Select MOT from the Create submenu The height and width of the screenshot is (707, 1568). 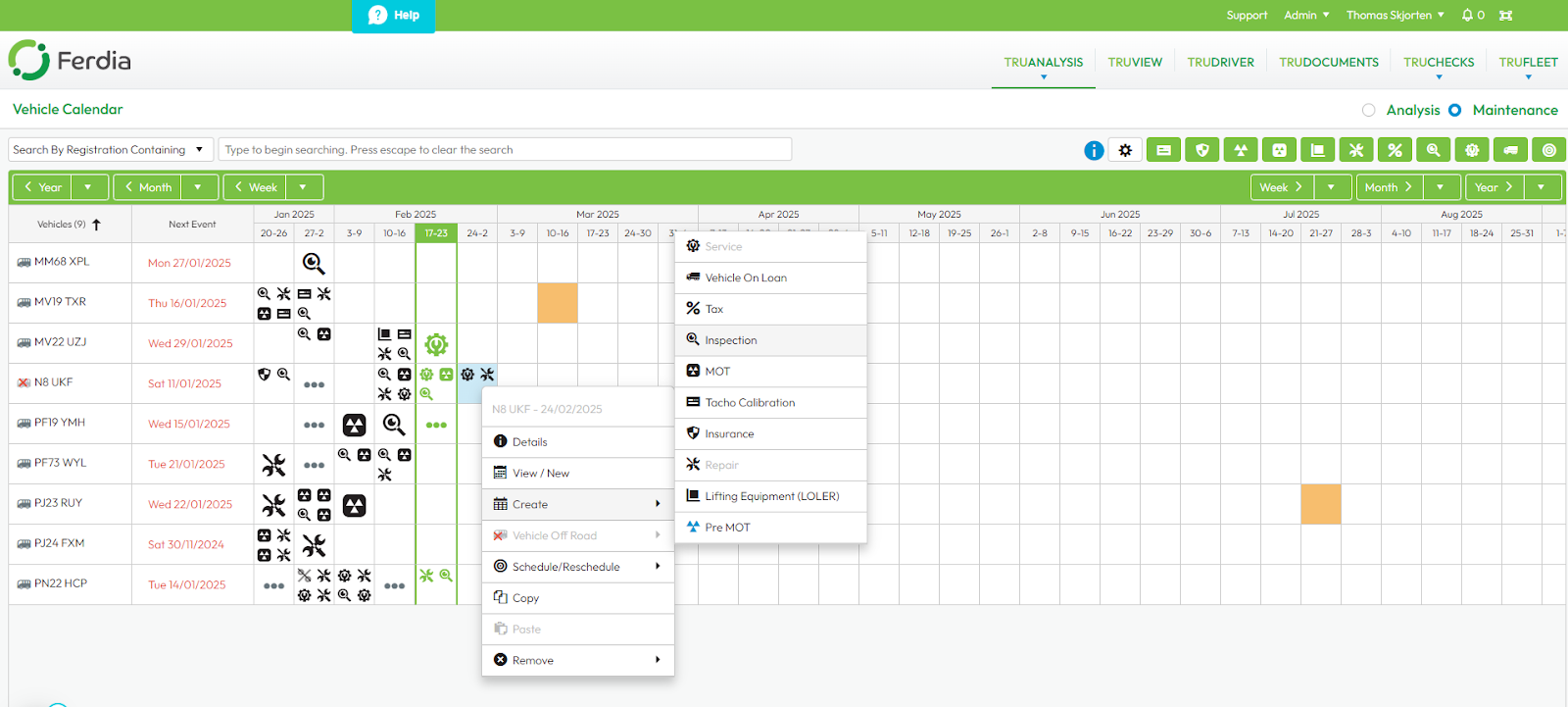click(771, 372)
